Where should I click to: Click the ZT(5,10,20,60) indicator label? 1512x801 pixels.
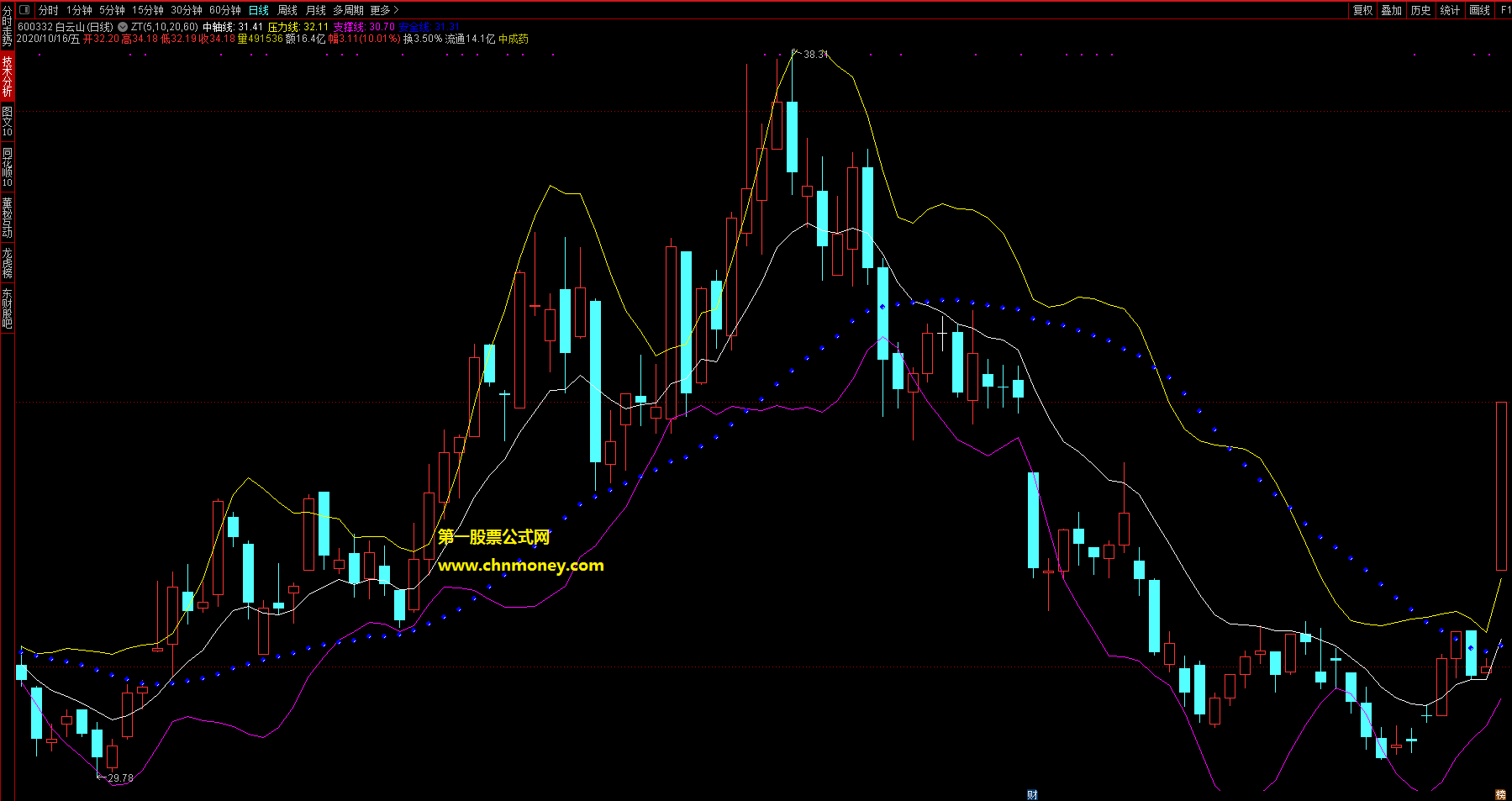click(x=165, y=27)
